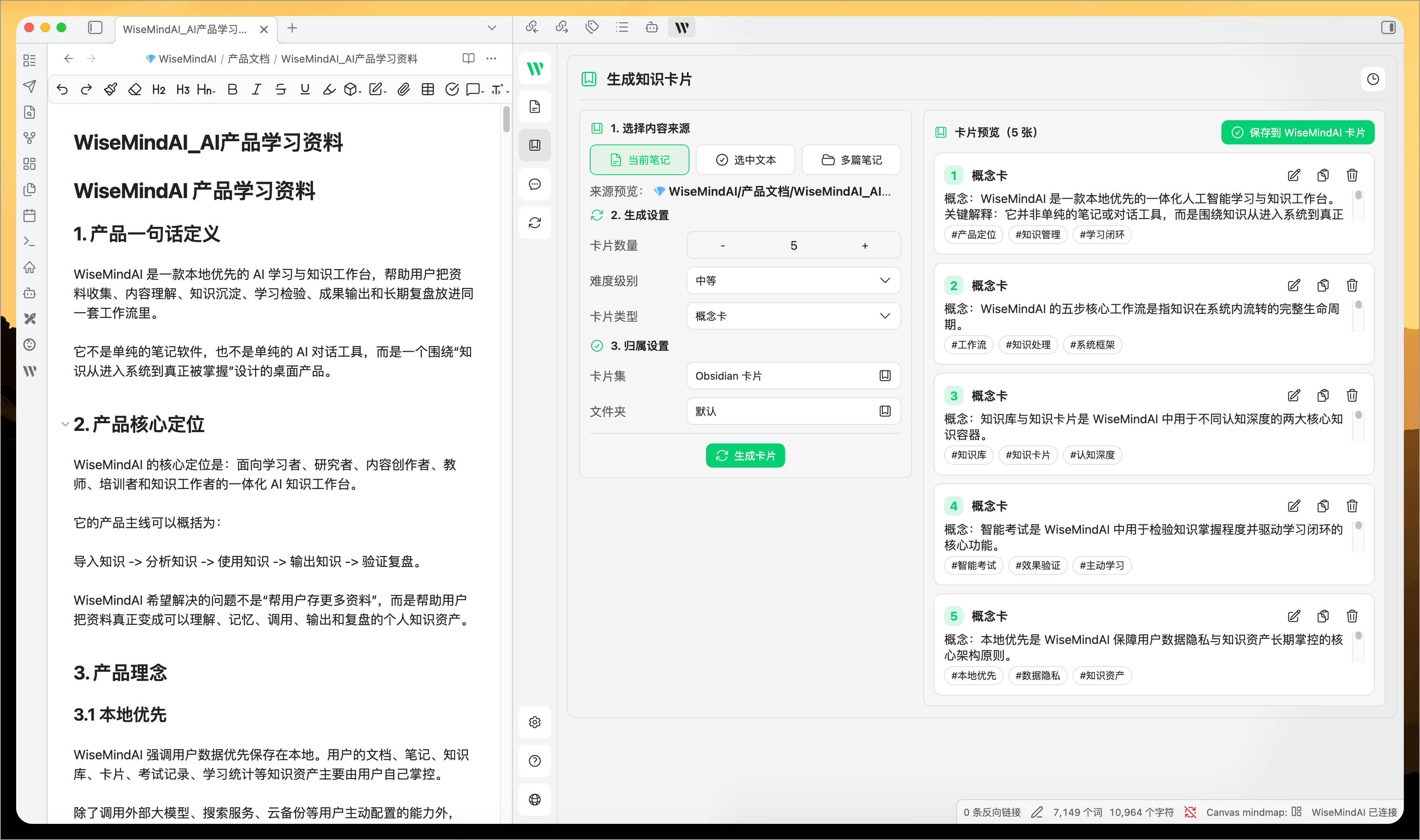Close the WiseMindAI_AI产品学习 tab
This screenshot has width=1420, height=840.
[x=264, y=29]
